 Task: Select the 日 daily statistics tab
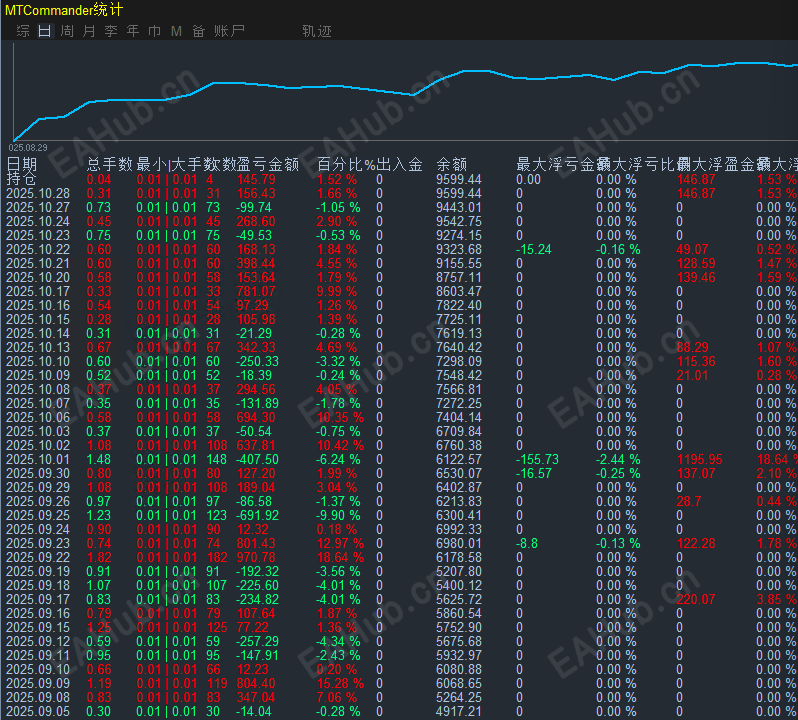coord(44,31)
